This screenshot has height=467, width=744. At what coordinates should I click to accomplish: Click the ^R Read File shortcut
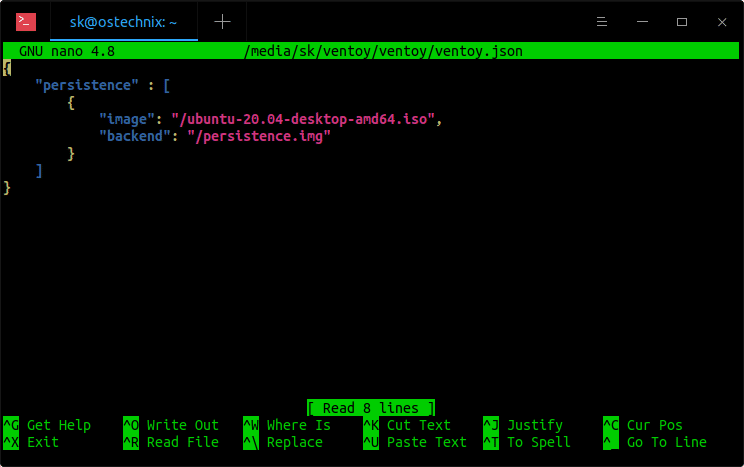click(171, 442)
